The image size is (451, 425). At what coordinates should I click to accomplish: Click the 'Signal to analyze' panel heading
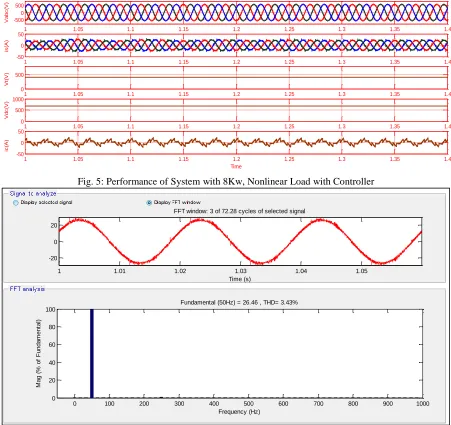pos(33,194)
